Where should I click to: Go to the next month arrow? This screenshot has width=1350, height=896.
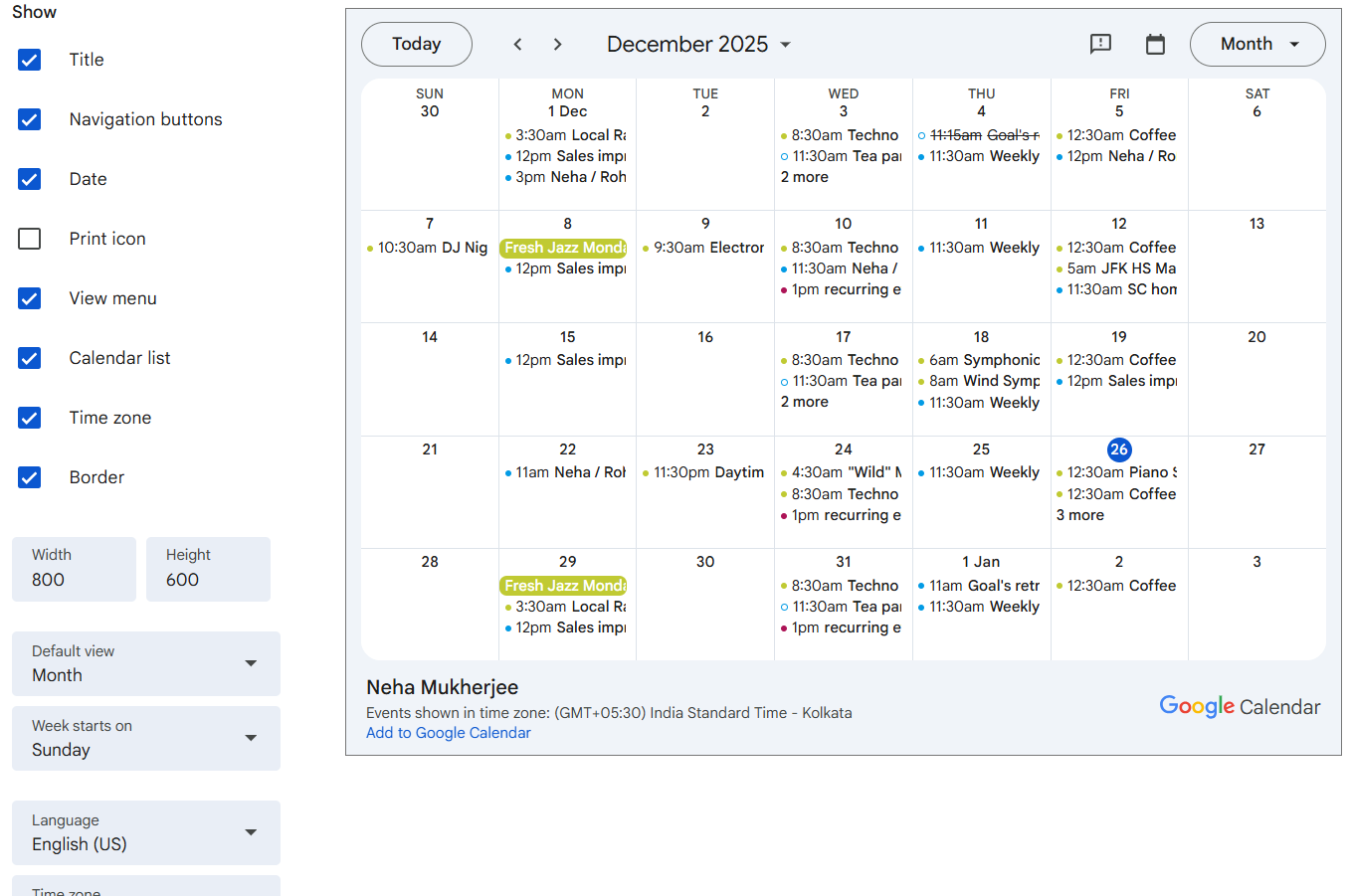557,45
